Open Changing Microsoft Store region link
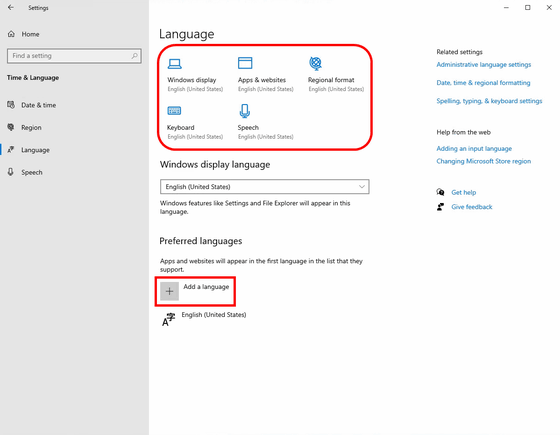 (x=484, y=161)
